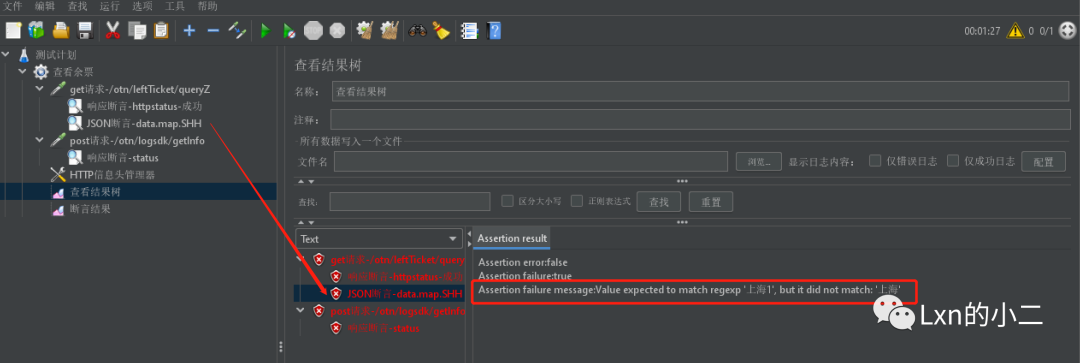Save the test plan with floppy icon
1080x363 pixels.
[85, 30]
